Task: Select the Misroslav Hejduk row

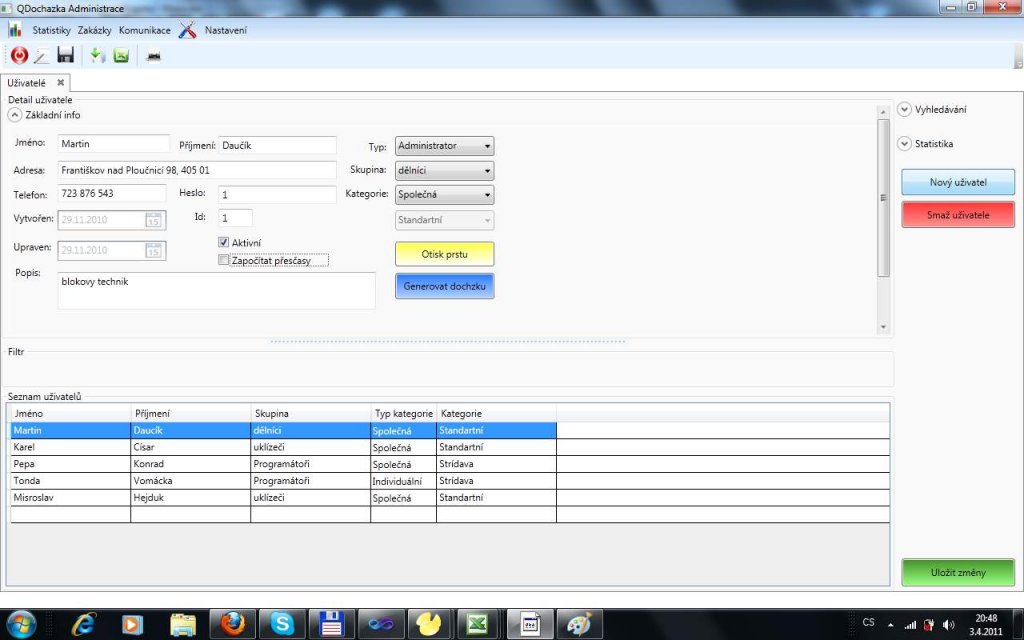Action: [x=450, y=498]
